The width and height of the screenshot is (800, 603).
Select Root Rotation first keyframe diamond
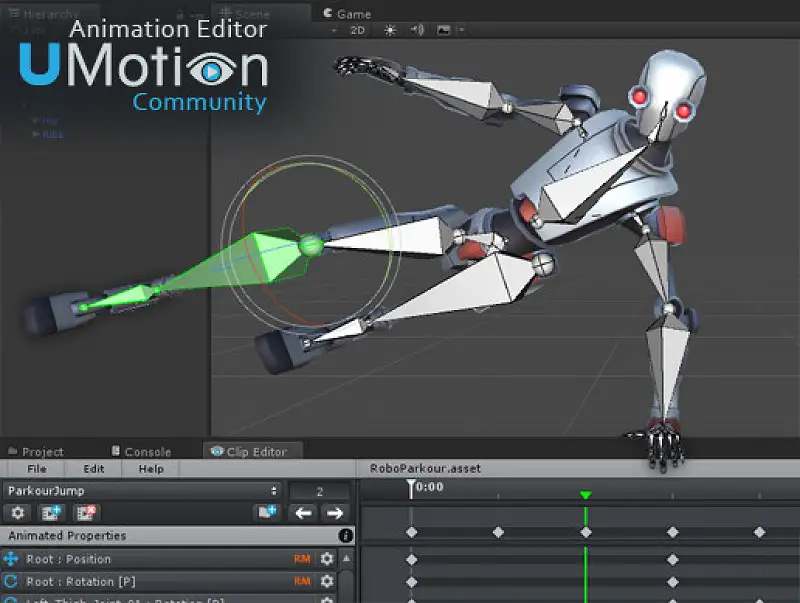click(x=412, y=582)
